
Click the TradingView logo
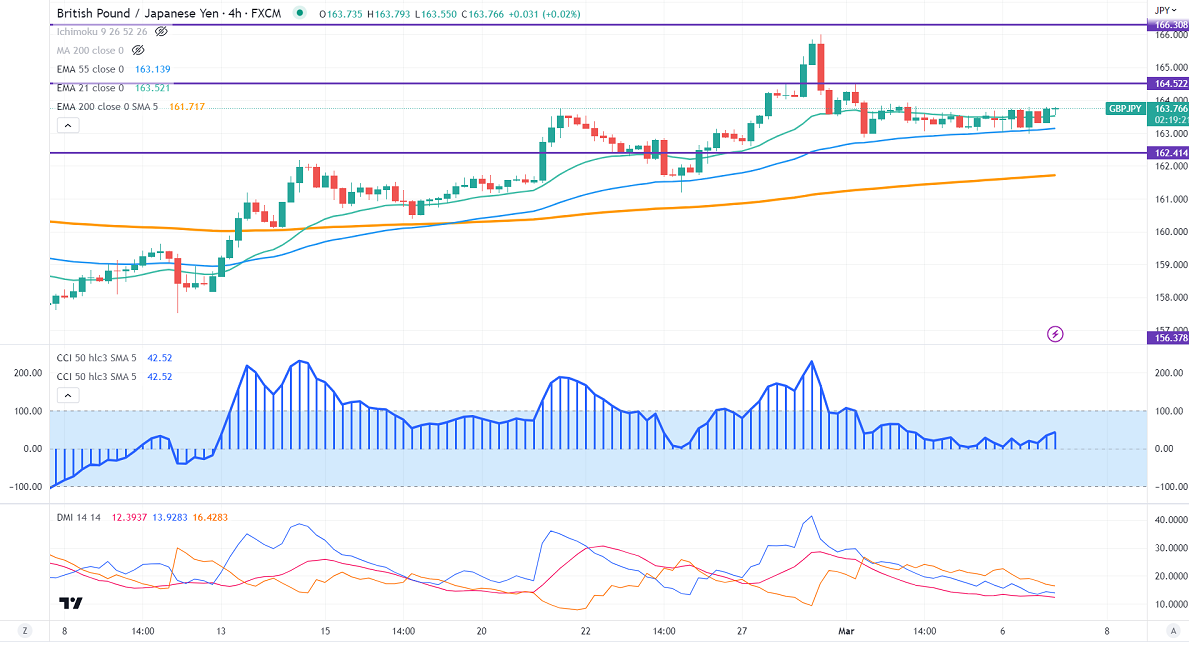(69, 602)
